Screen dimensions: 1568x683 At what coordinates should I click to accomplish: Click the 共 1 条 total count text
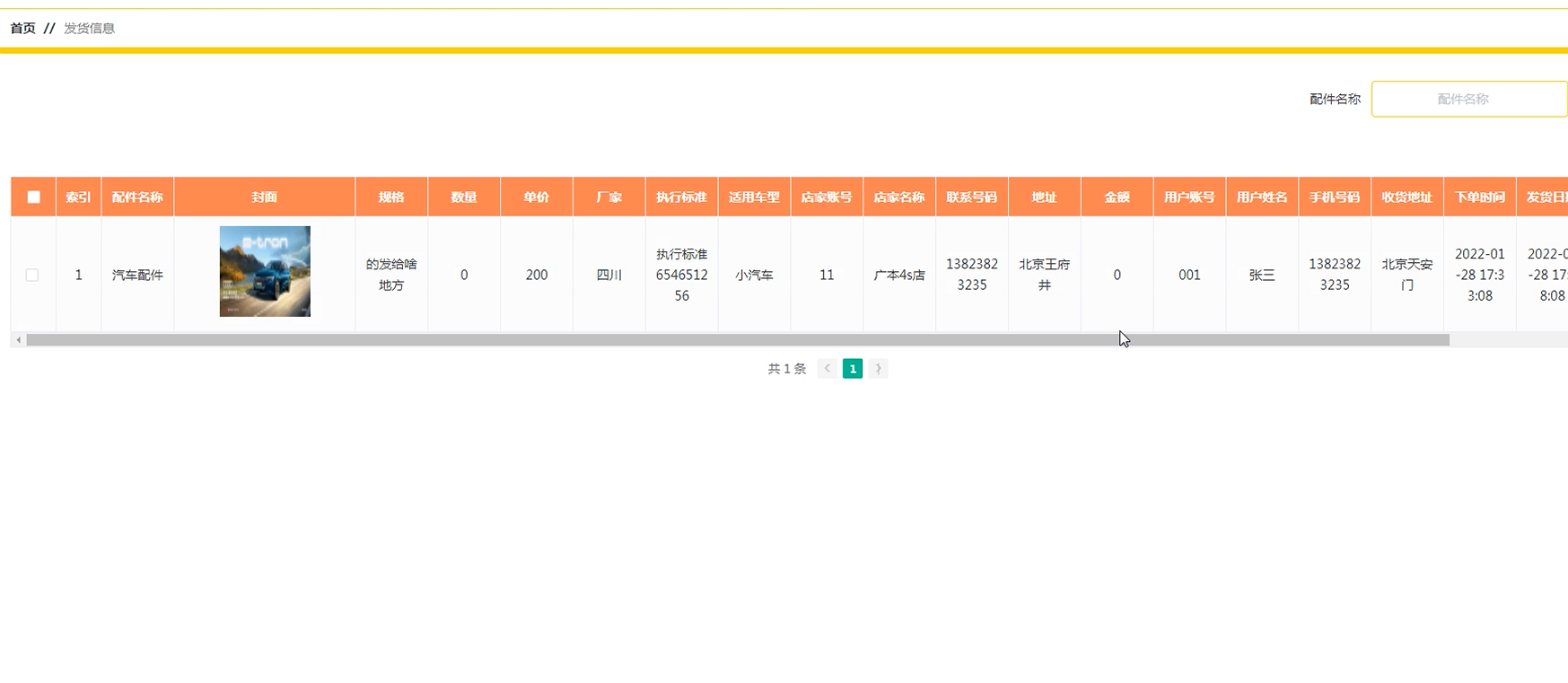click(787, 369)
